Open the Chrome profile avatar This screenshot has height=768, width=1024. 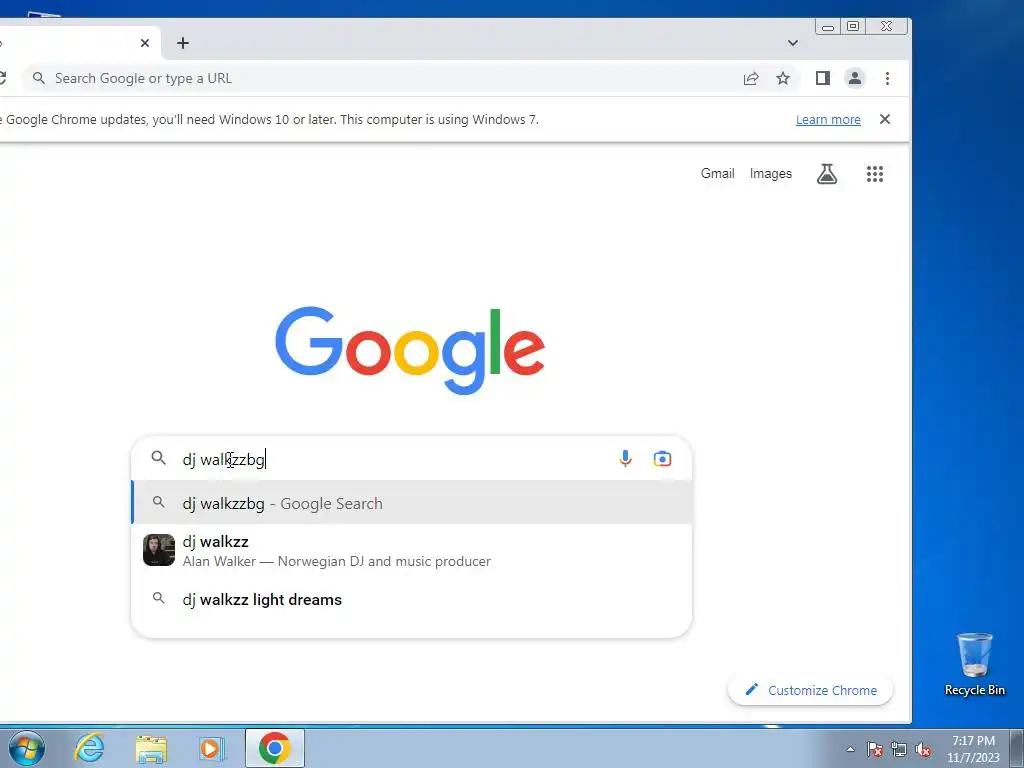click(855, 78)
